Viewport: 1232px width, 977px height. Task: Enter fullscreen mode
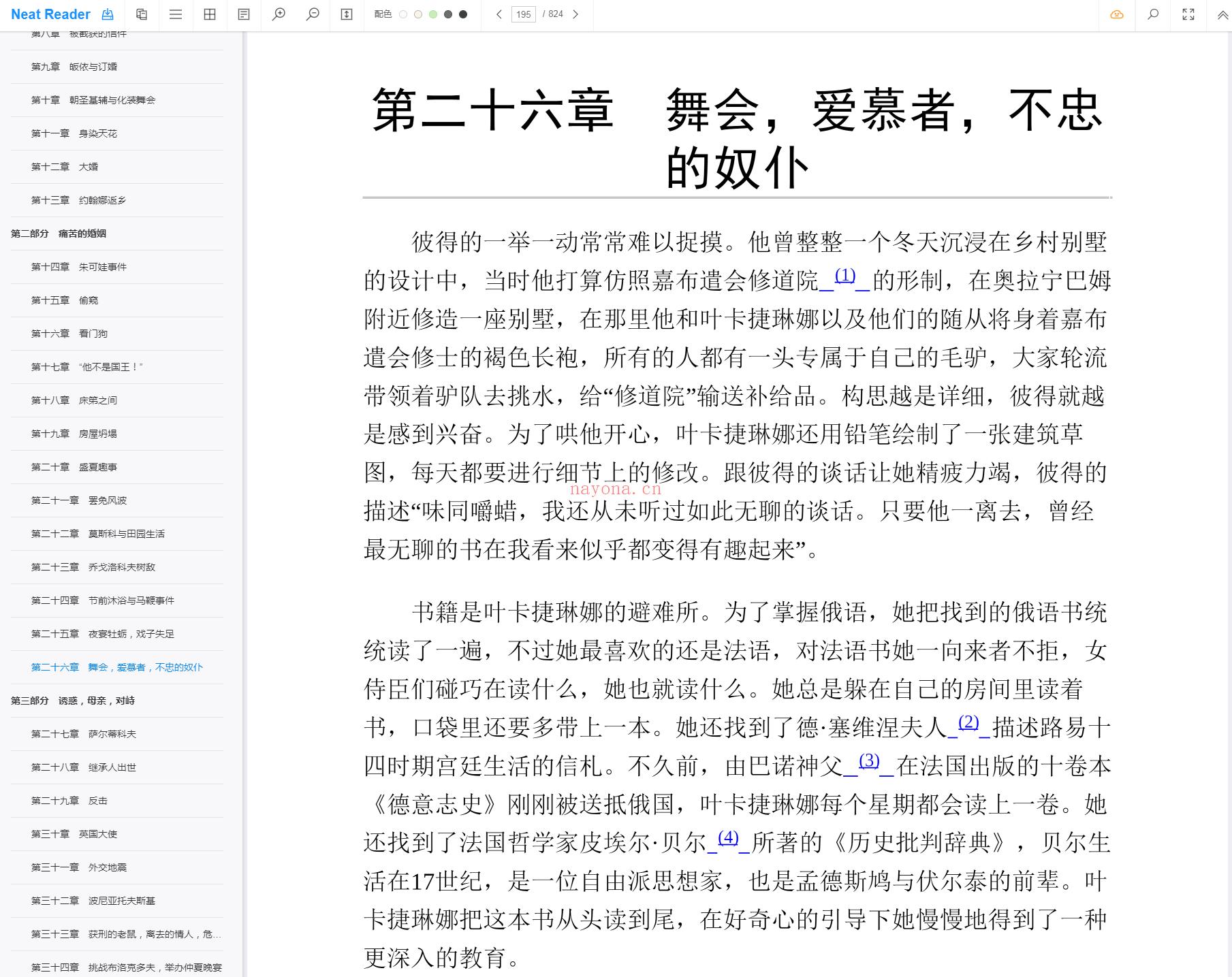[1188, 14]
